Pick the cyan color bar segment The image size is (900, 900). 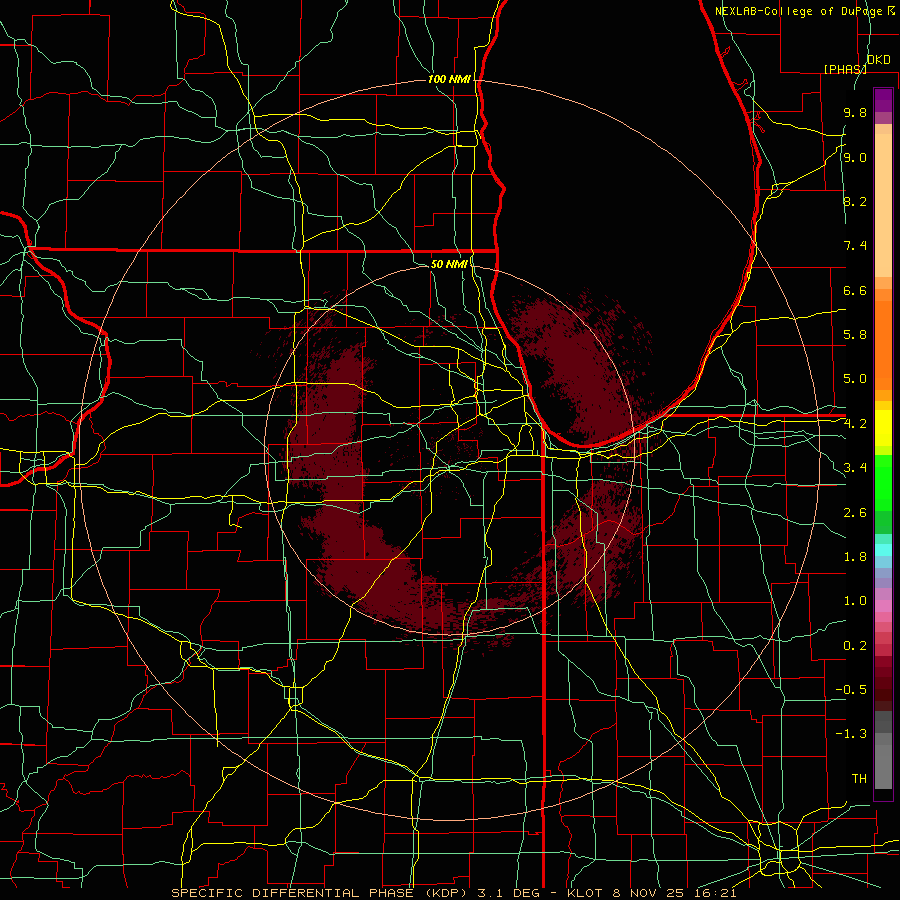click(x=883, y=550)
